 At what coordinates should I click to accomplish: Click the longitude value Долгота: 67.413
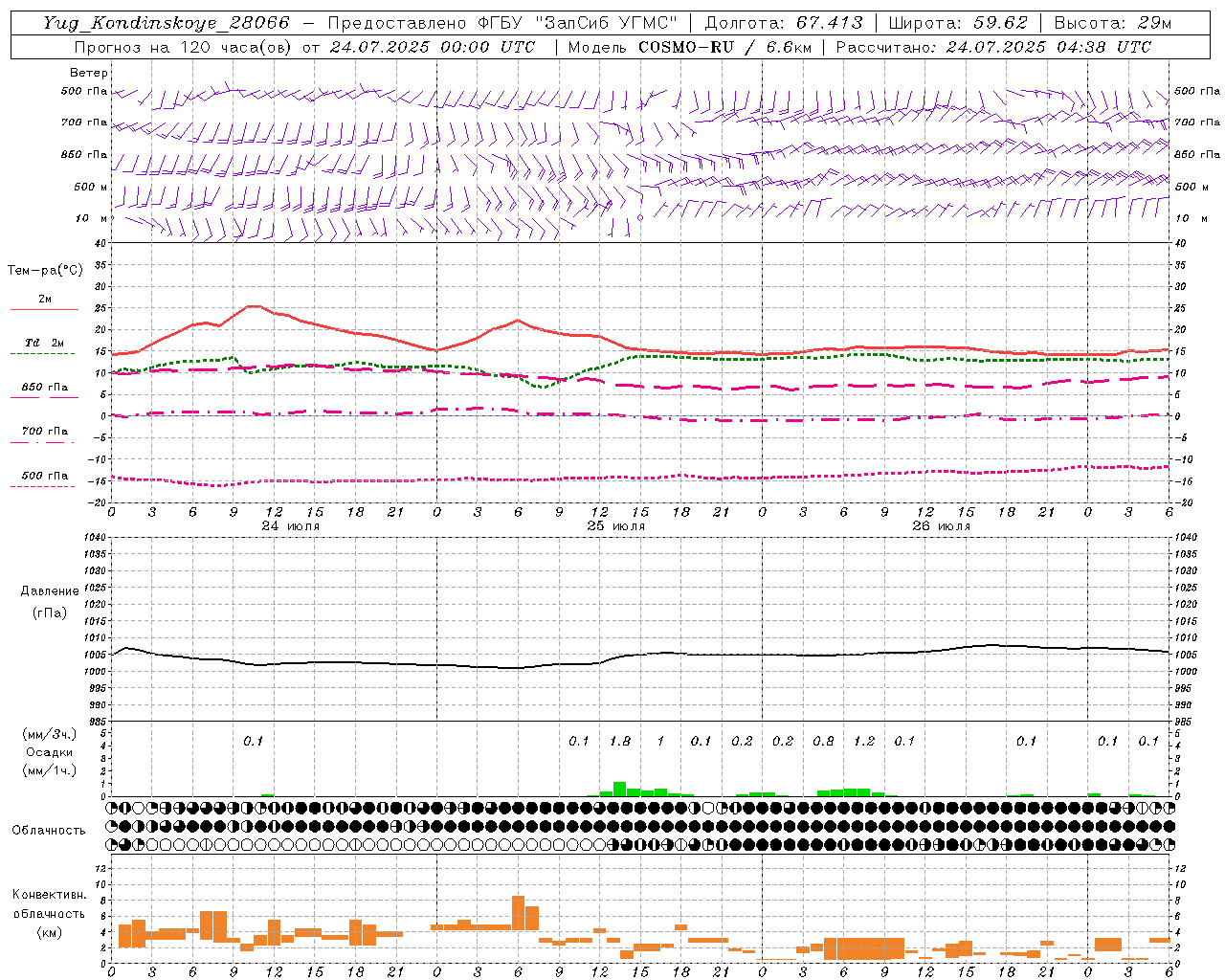click(x=784, y=23)
